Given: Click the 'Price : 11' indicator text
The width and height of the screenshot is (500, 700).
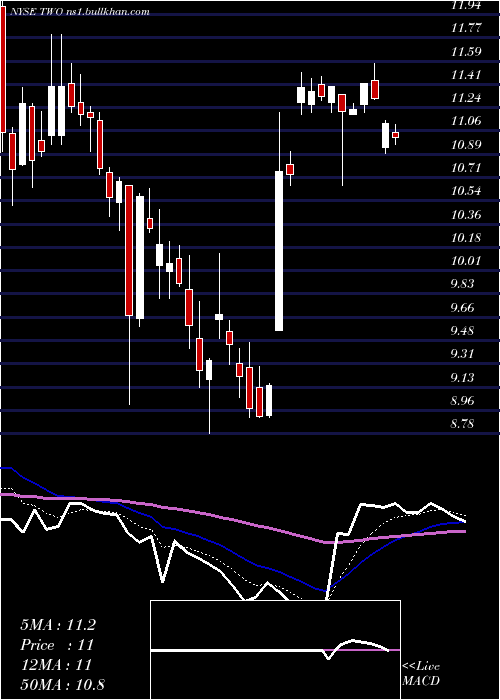Looking at the screenshot, I should tap(57, 645).
